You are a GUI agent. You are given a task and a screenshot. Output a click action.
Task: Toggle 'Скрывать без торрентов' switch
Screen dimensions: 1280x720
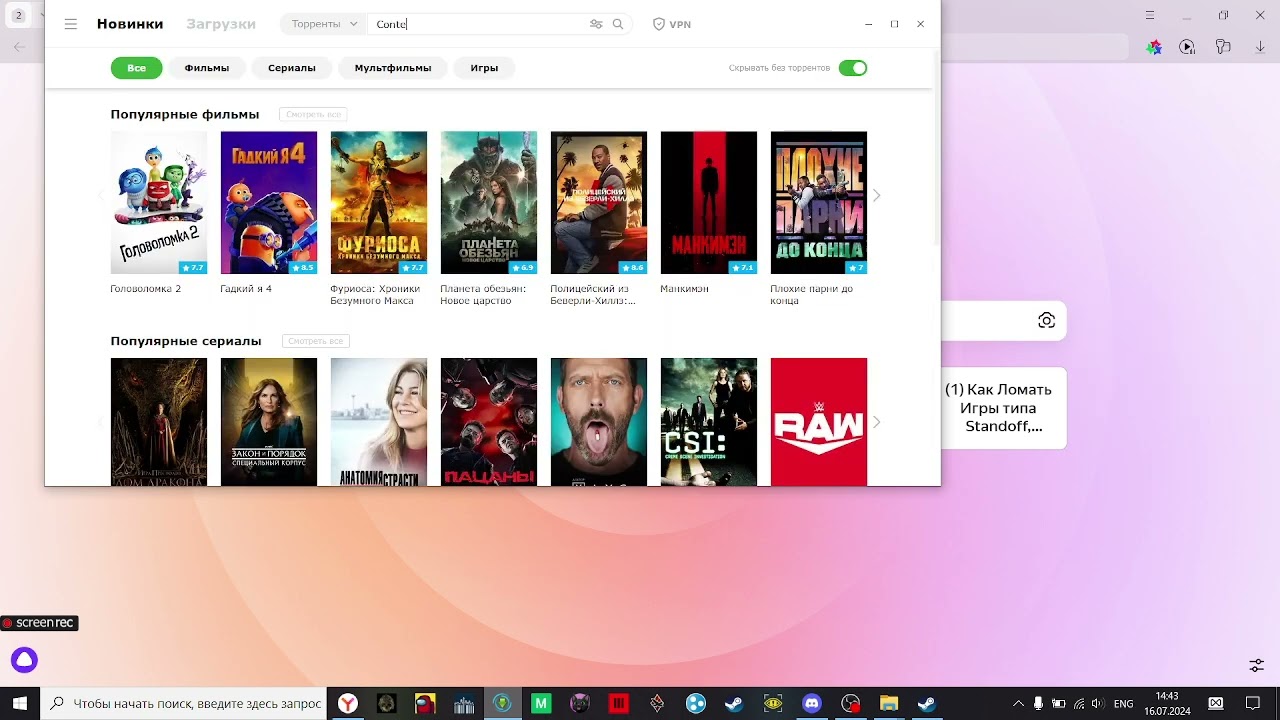(x=853, y=68)
